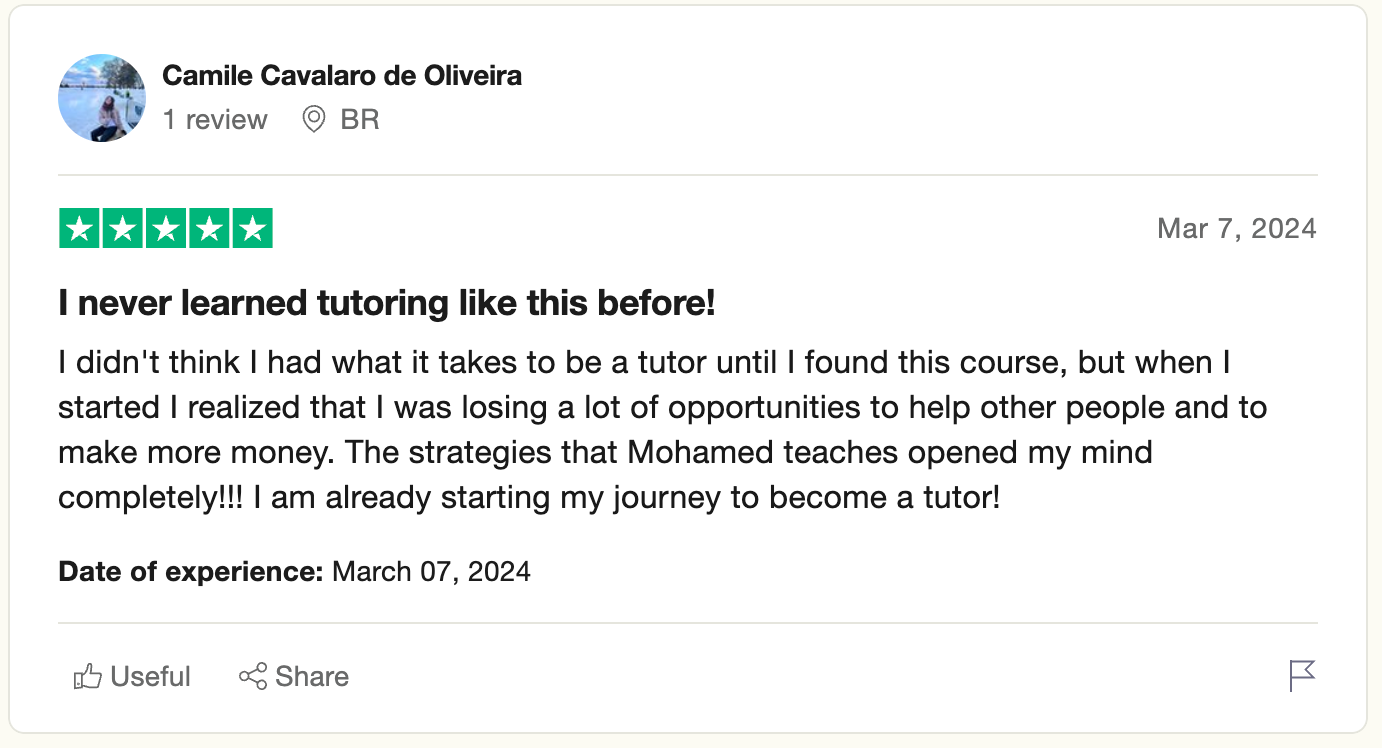Mark review as Useful via text label

[x=151, y=677]
